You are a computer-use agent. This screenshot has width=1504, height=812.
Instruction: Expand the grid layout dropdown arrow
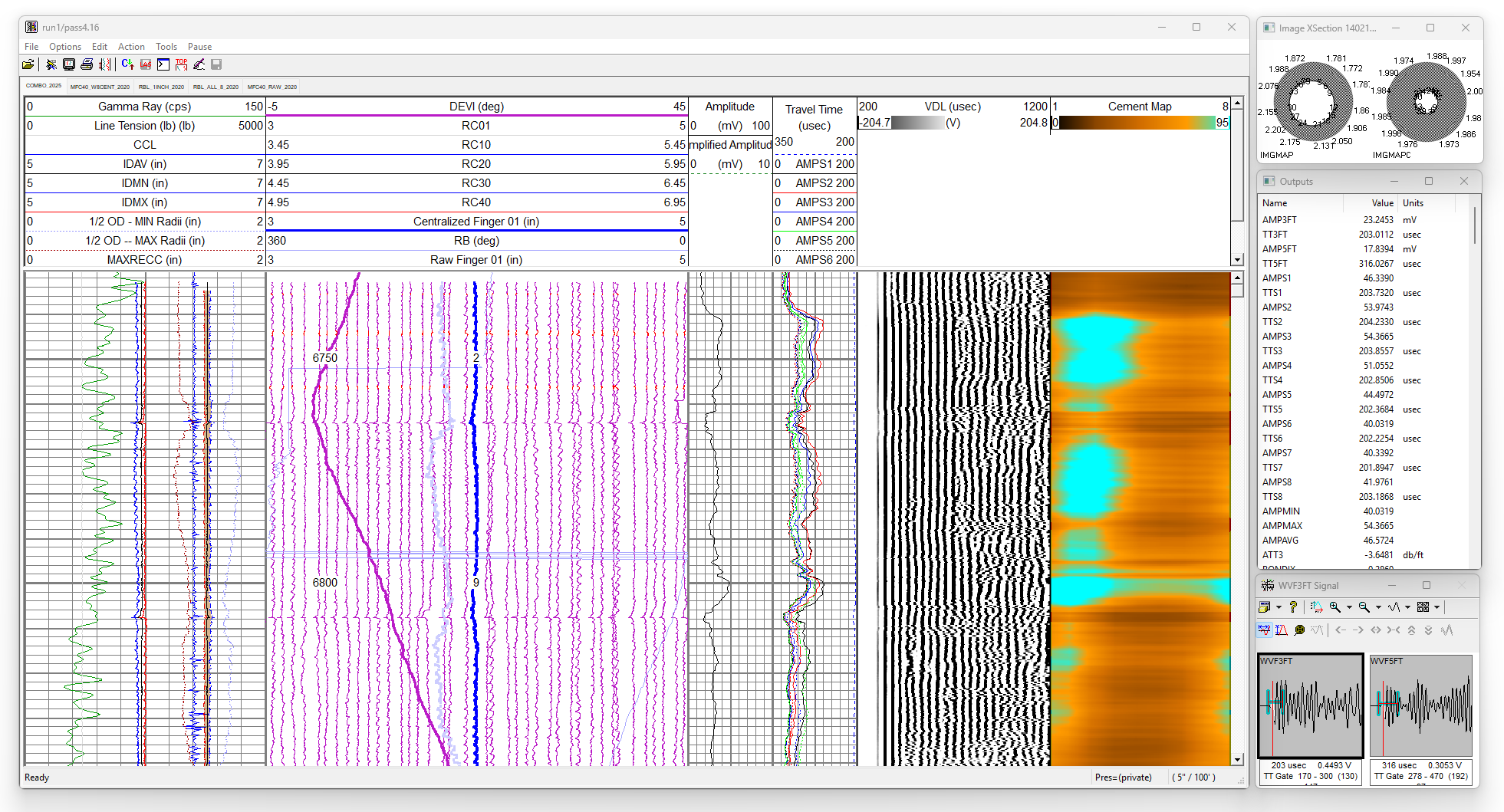point(1437,607)
